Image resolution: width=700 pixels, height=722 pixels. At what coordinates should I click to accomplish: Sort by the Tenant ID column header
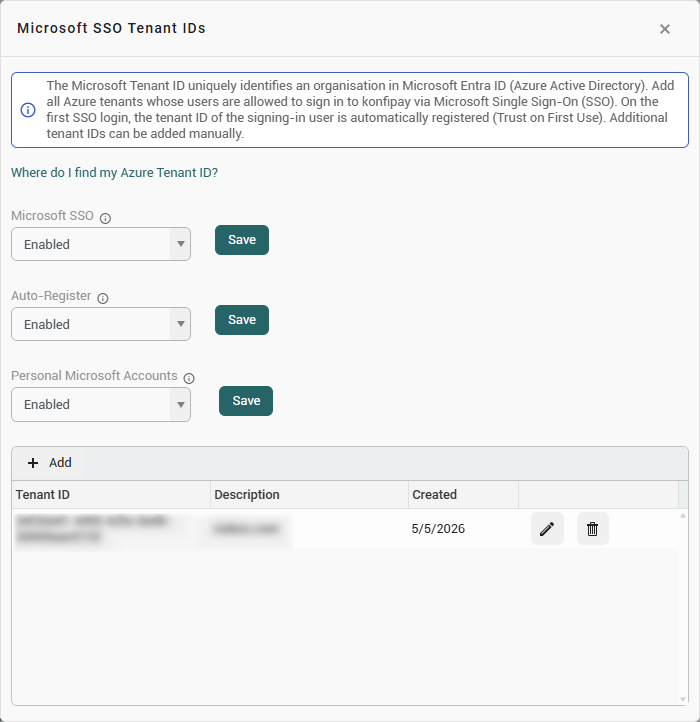point(111,495)
